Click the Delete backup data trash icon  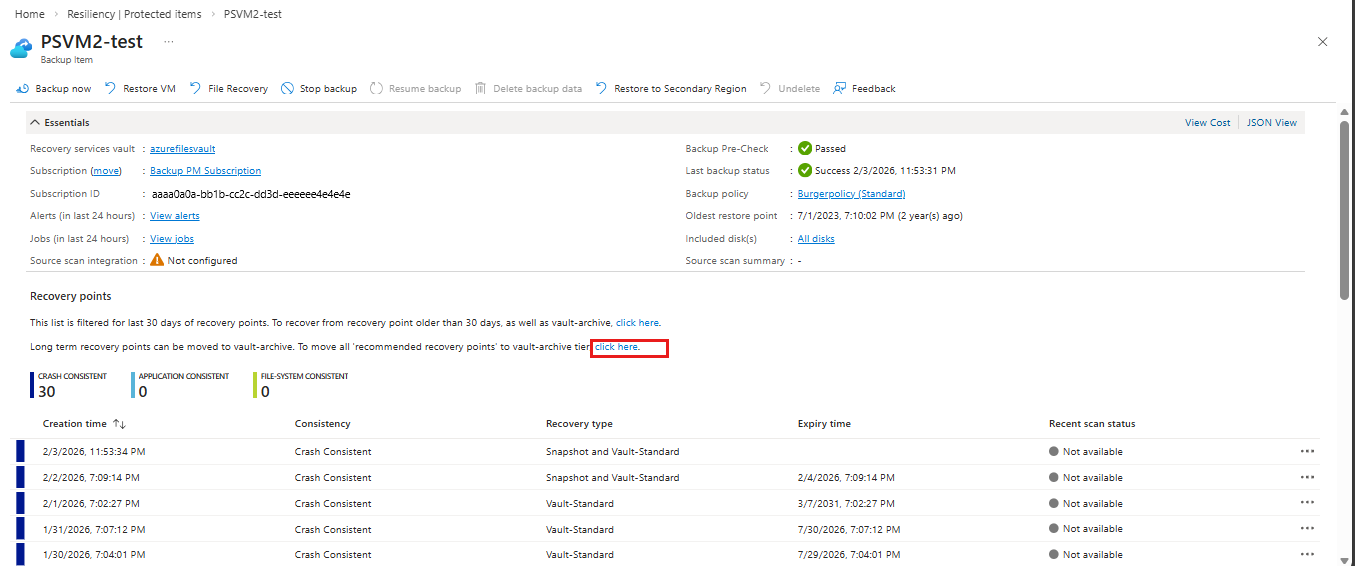tap(481, 89)
